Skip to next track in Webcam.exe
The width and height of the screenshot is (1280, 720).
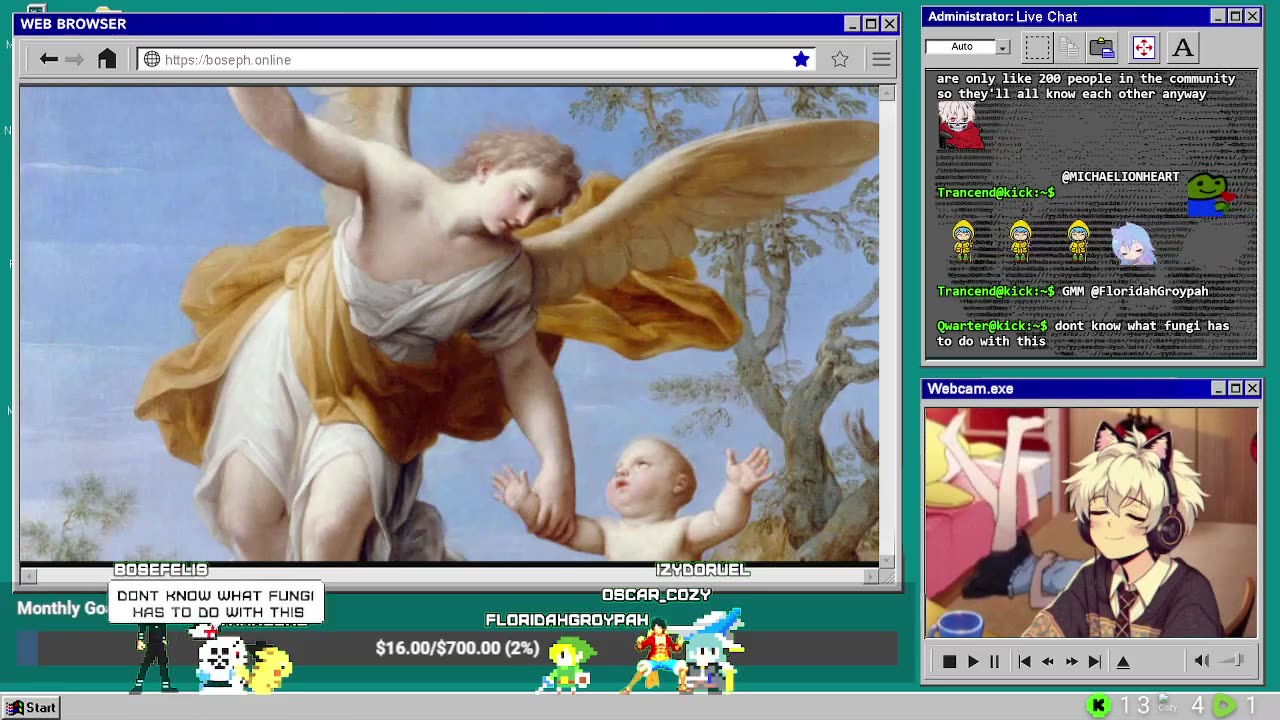pyautogui.click(x=1095, y=661)
